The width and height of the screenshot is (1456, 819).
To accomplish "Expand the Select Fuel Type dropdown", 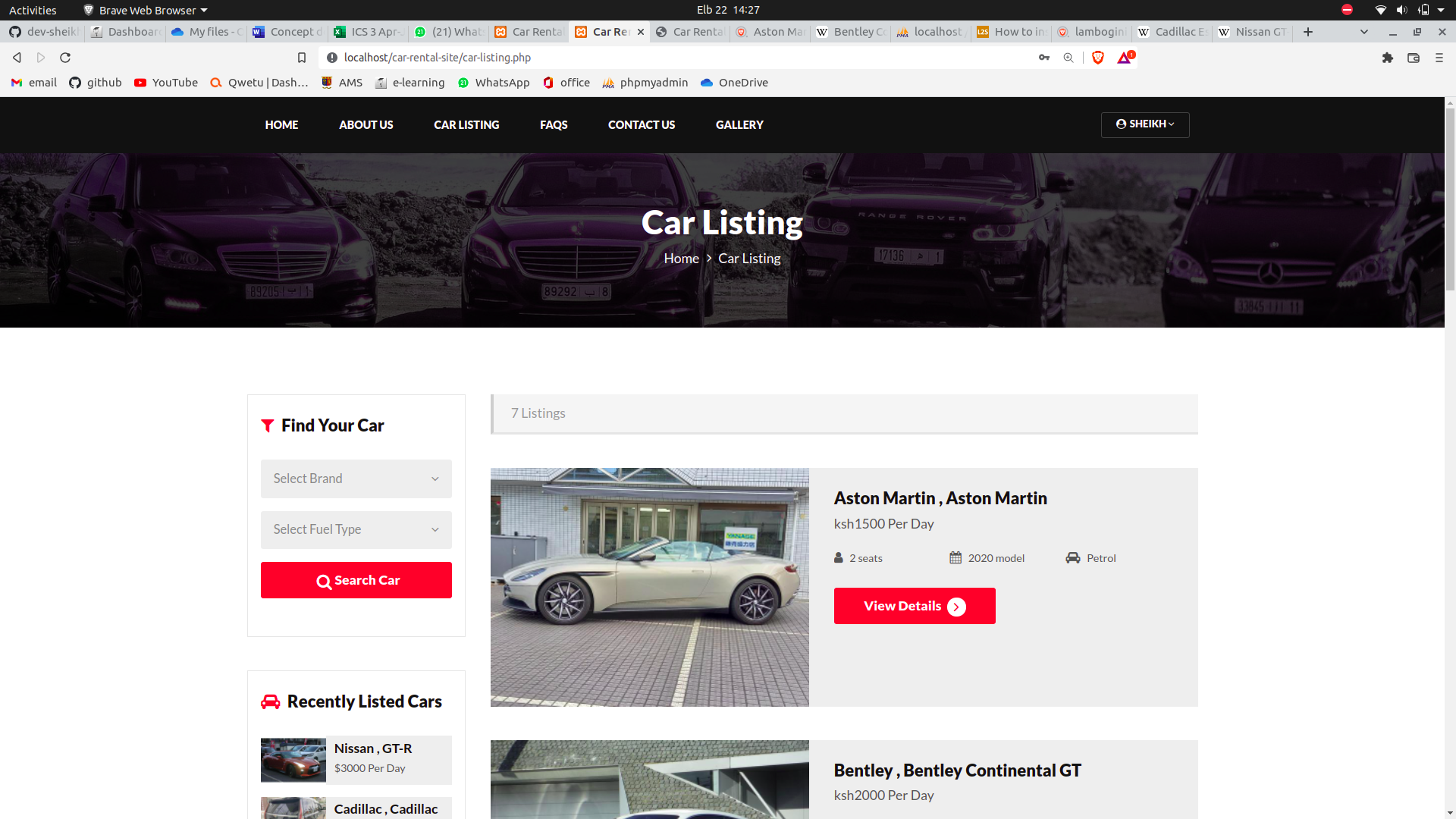I will click(x=356, y=529).
